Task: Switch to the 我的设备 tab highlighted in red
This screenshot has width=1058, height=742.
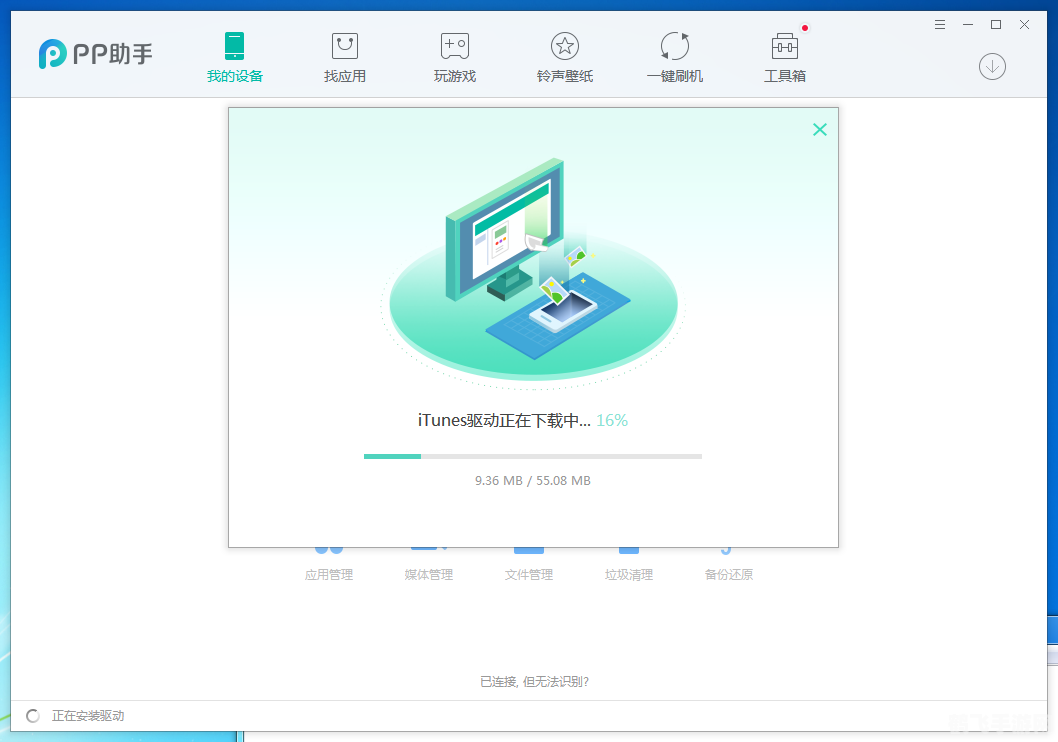Action: coord(234,55)
